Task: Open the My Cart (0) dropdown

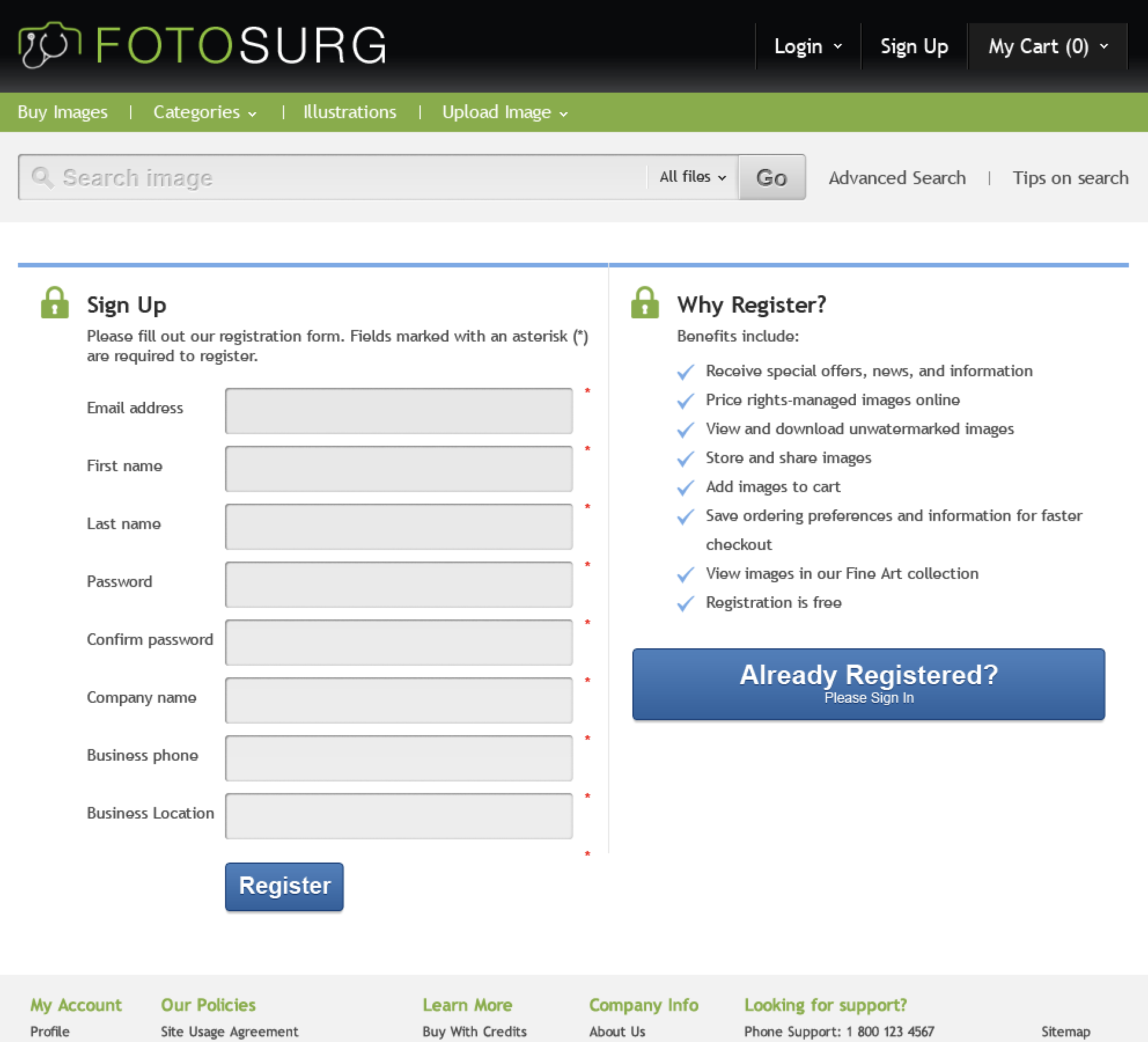Action: (1048, 46)
